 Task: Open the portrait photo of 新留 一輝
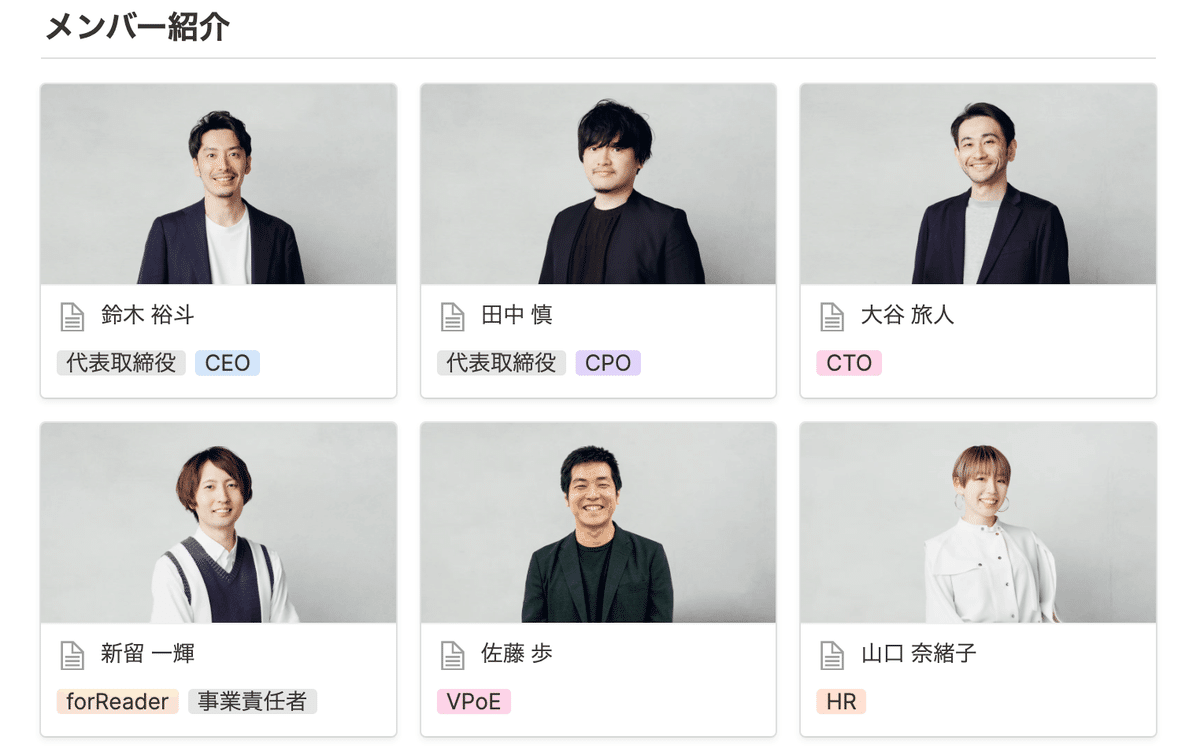tap(218, 523)
